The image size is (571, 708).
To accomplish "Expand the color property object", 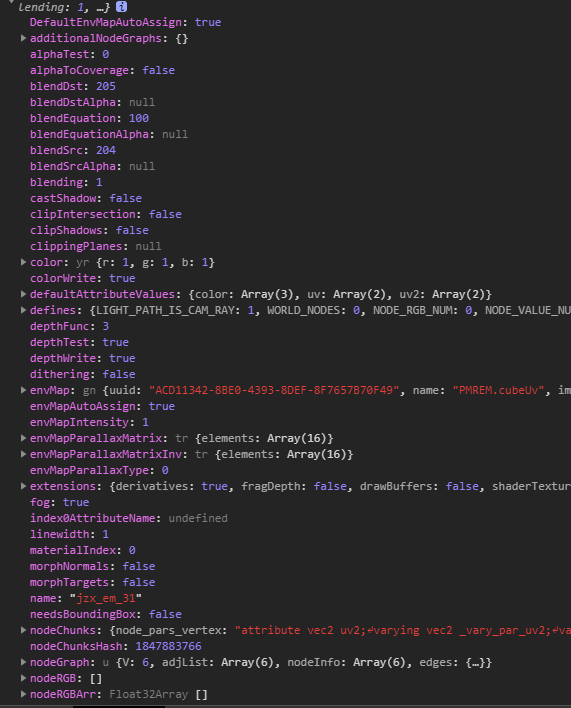I will (x=23, y=262).
